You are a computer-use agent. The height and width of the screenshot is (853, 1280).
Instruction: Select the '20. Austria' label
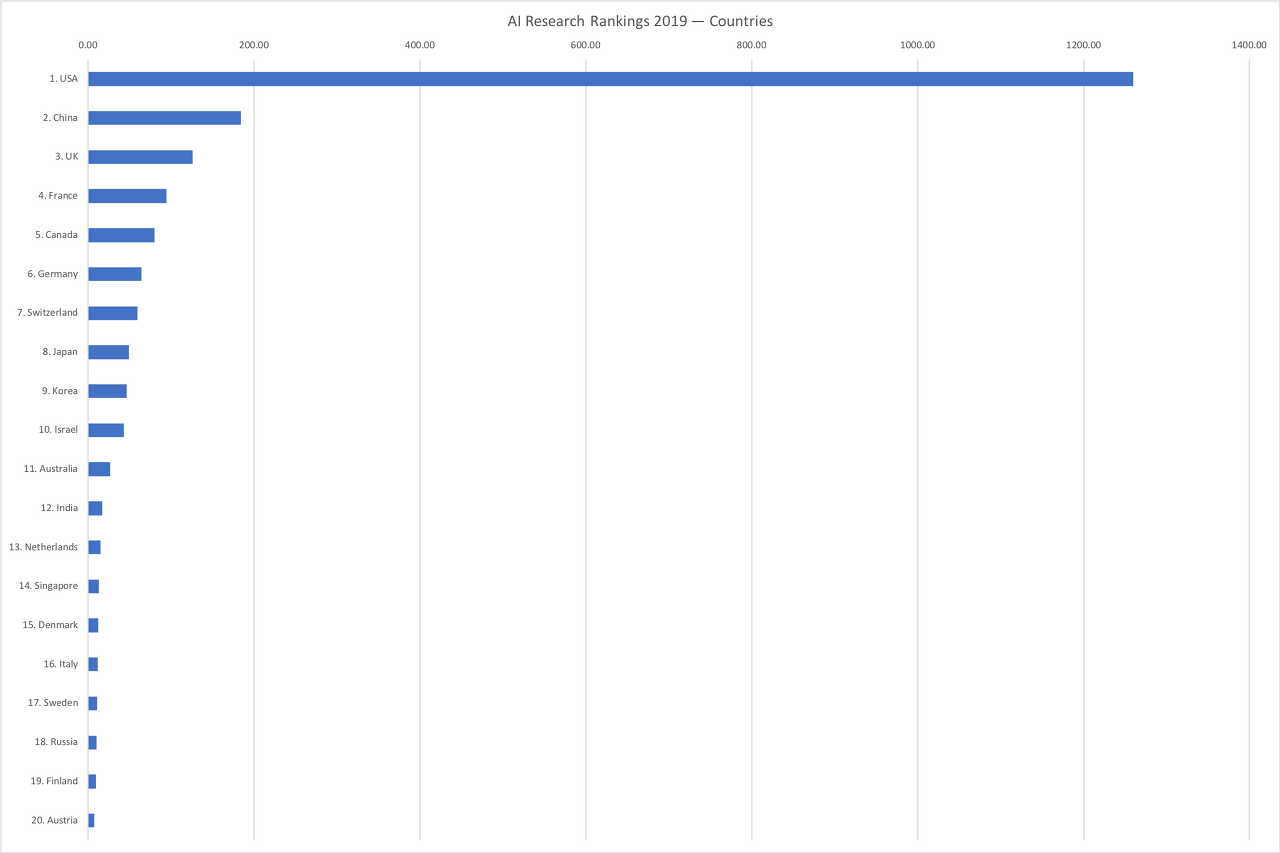(54, 820)
